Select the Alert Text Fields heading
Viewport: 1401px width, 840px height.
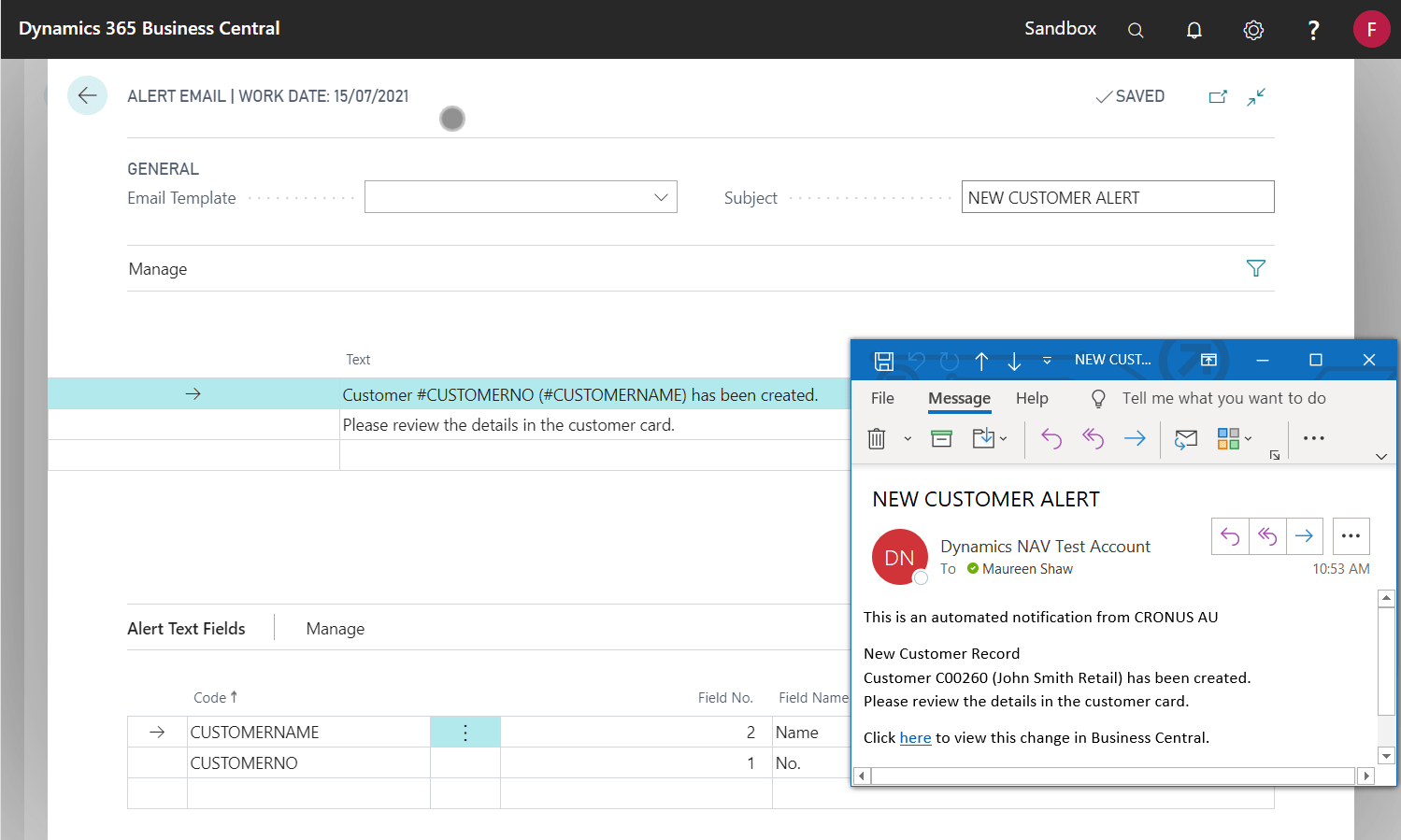(186, 629)
